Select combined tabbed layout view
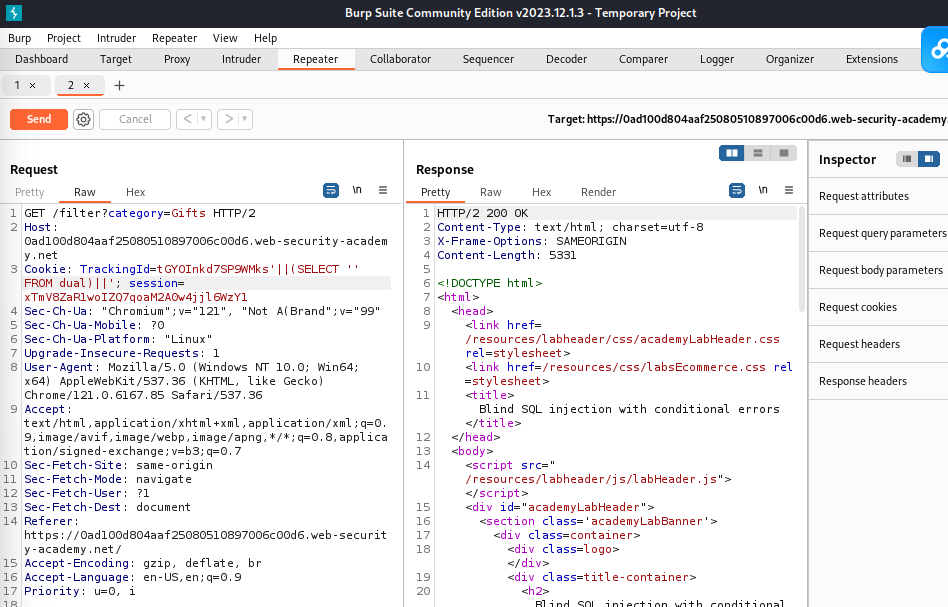This screenshot has height=607, width=948. tap(784, 153)
